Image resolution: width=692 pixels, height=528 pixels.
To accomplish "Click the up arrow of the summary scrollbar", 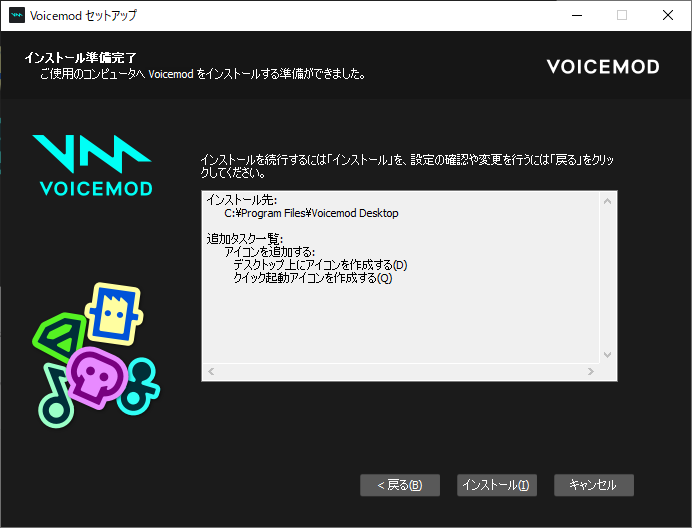I will point(607,201).
